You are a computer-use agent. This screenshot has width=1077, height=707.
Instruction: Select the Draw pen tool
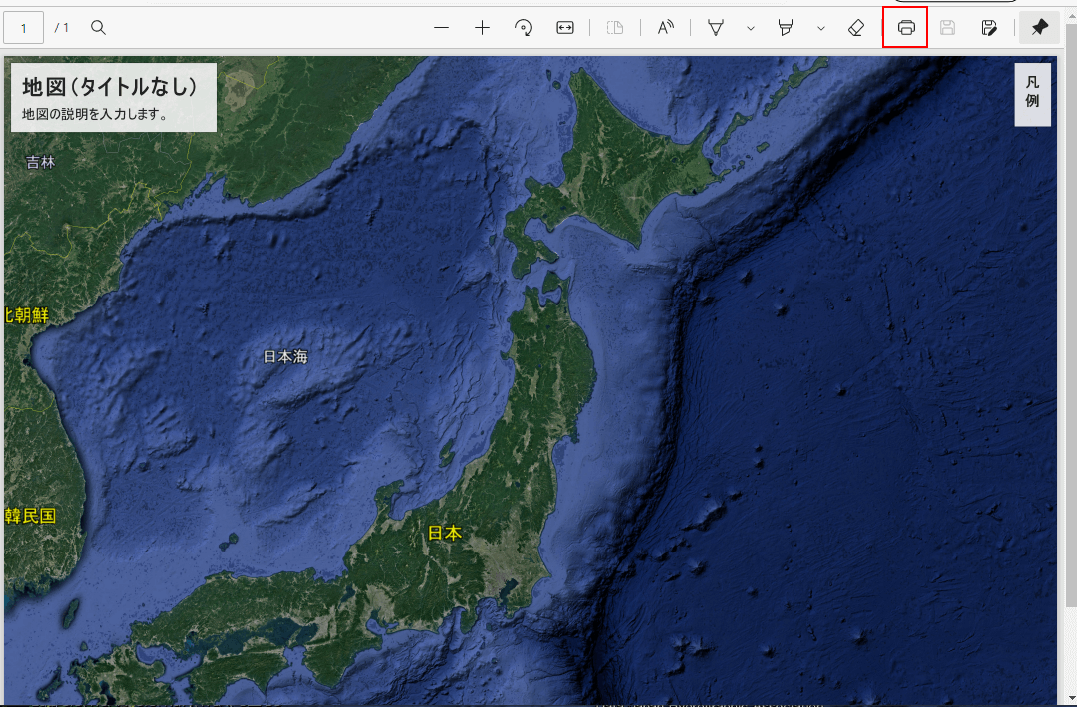(x=716, y=27)
